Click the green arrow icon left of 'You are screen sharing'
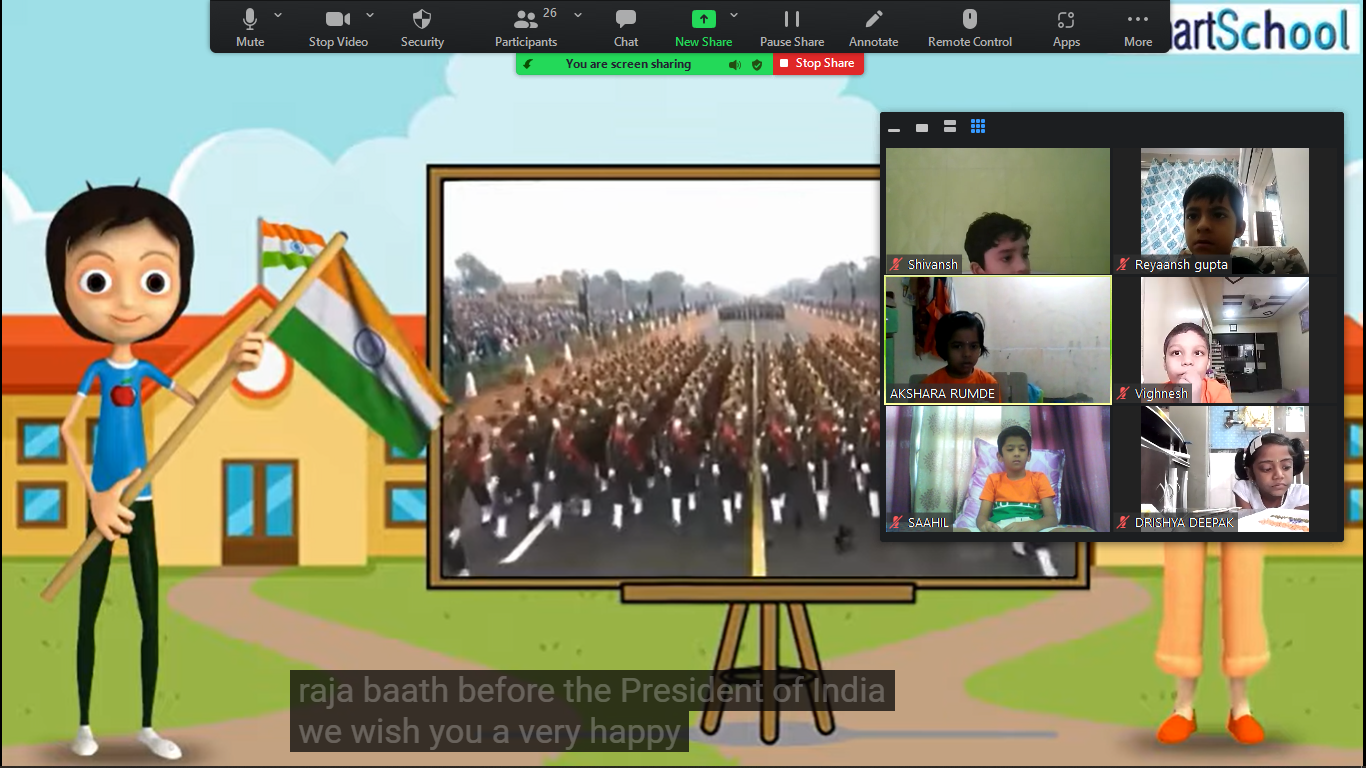Image resolution: width=1366 pixels, height=768 pixels. [x=528, y=64]
